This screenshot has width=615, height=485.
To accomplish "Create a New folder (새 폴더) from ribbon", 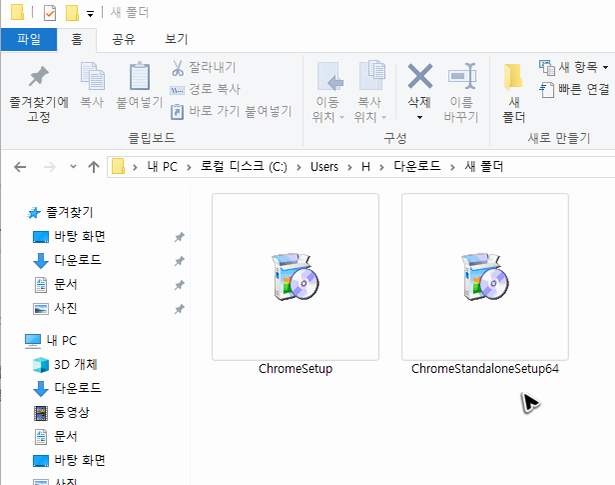I will pos(513,93).
